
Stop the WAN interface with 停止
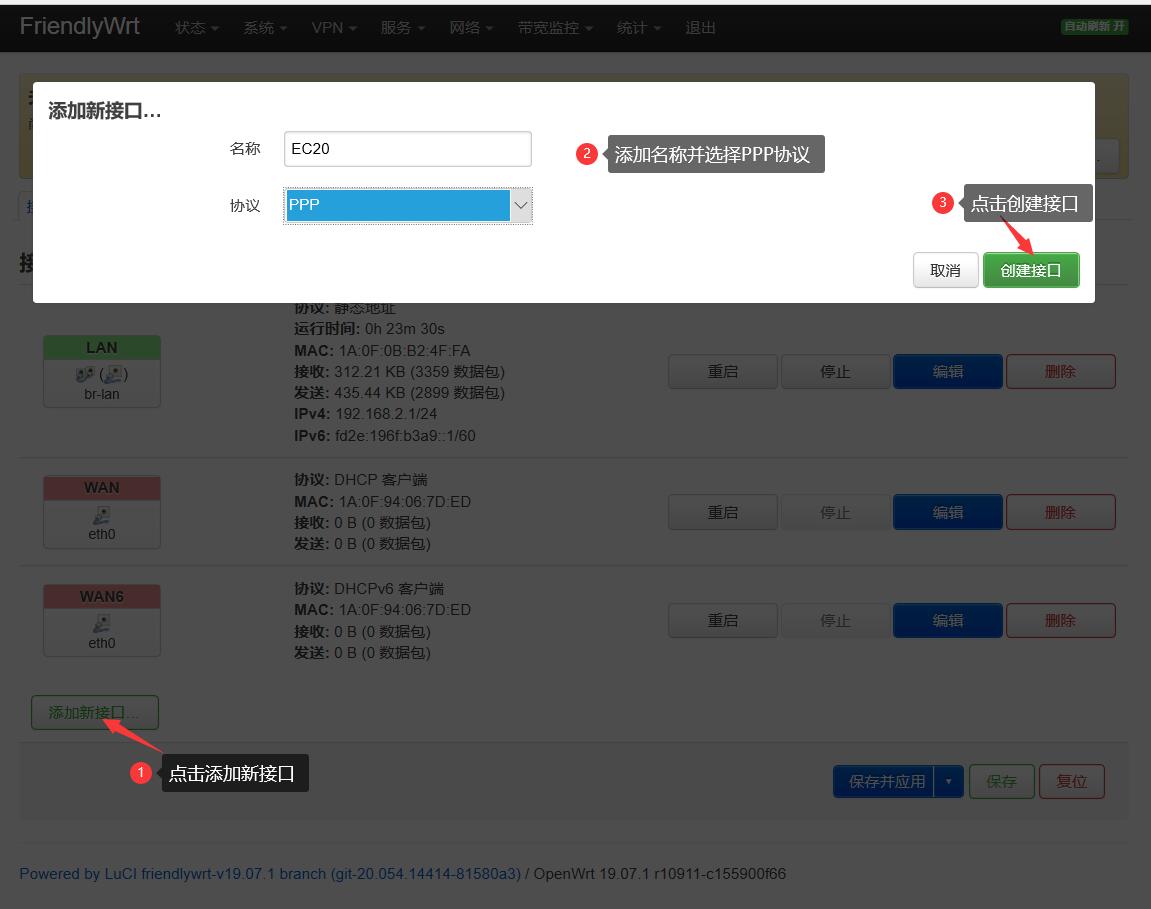pyautogui.click(x=835, y=511)
